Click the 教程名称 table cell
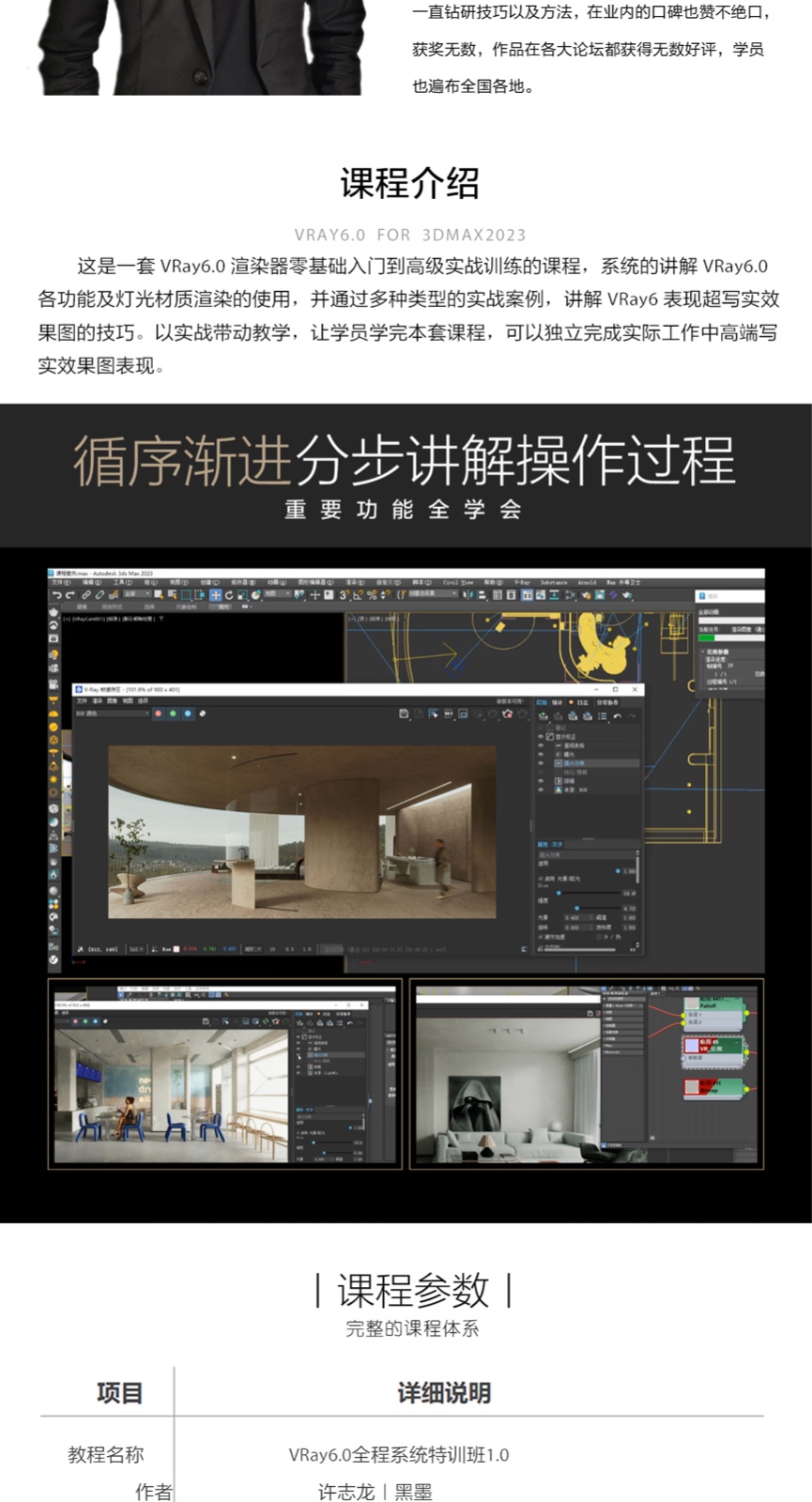 pyautogui.click(x=106, y=1455)
